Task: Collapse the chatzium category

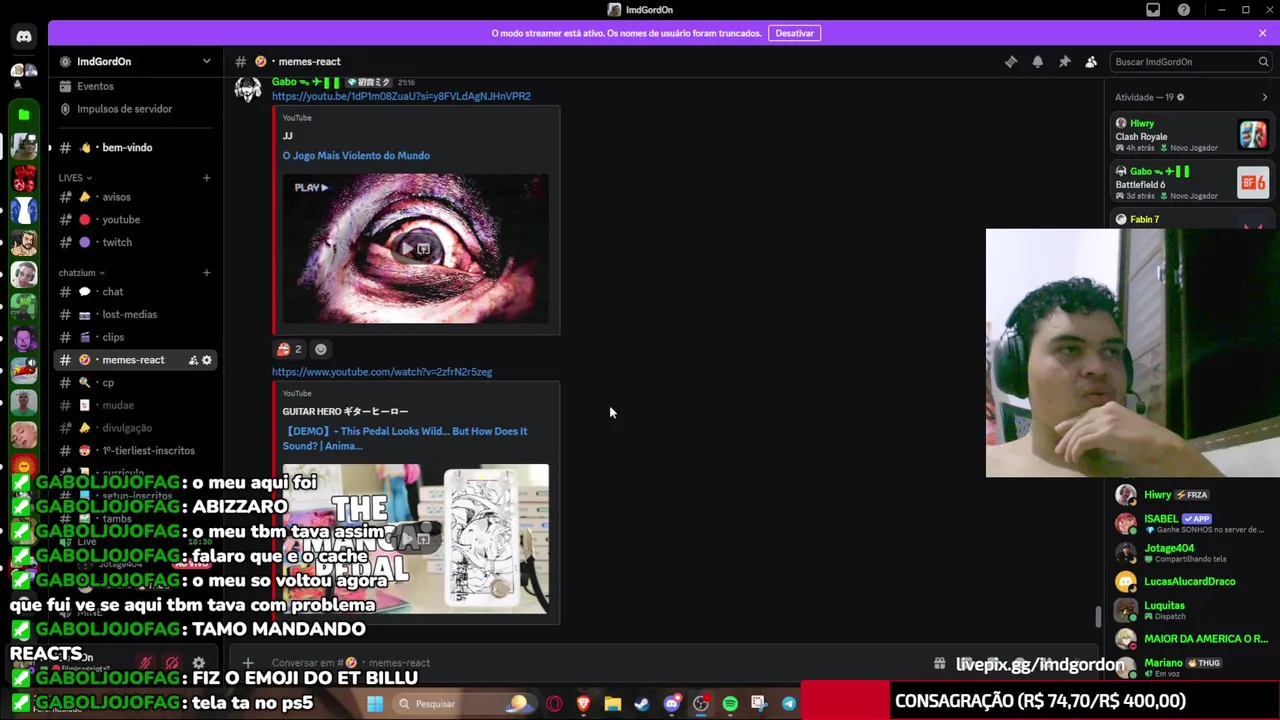Action: coord(81,273)
